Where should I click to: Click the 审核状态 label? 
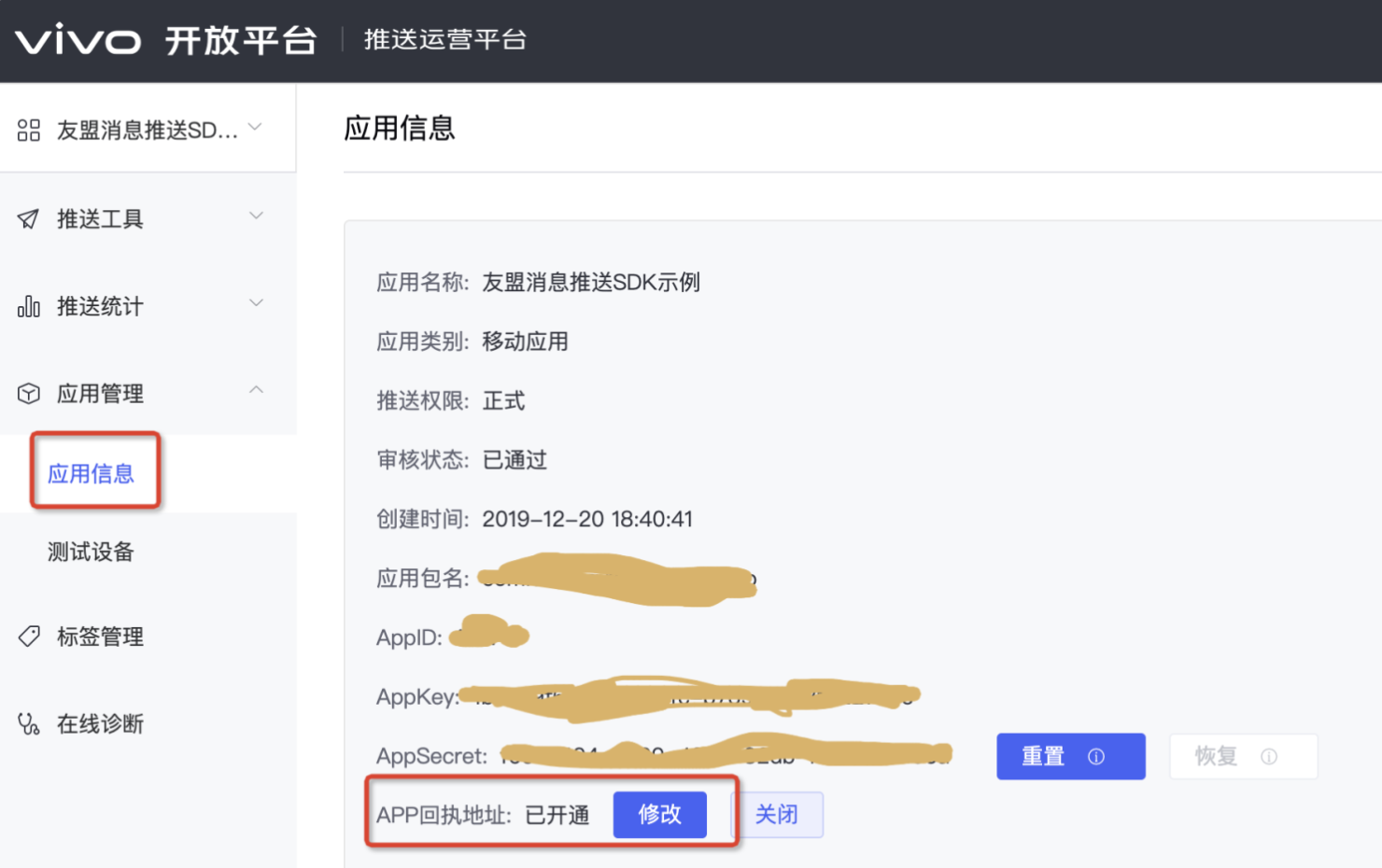pyautogui.click(x=422, y=460)
